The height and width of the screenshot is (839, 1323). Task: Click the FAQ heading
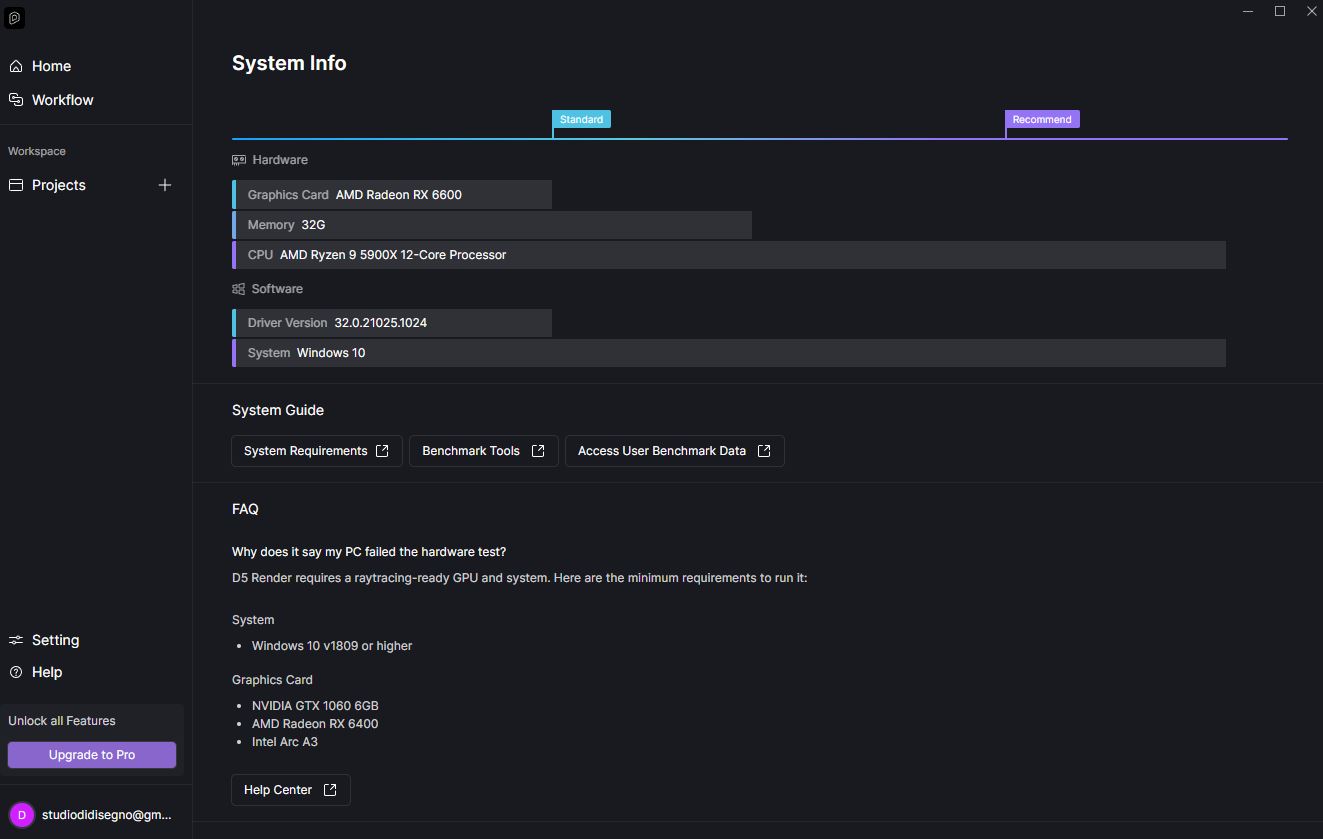pos(245,509)
